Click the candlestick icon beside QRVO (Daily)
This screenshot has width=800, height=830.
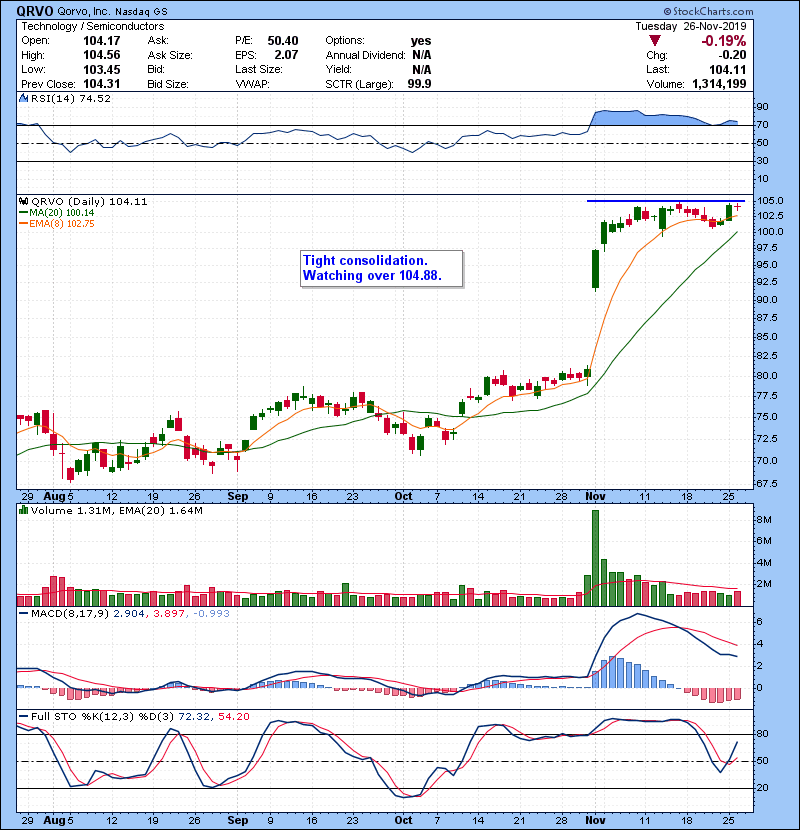point(23,201)
